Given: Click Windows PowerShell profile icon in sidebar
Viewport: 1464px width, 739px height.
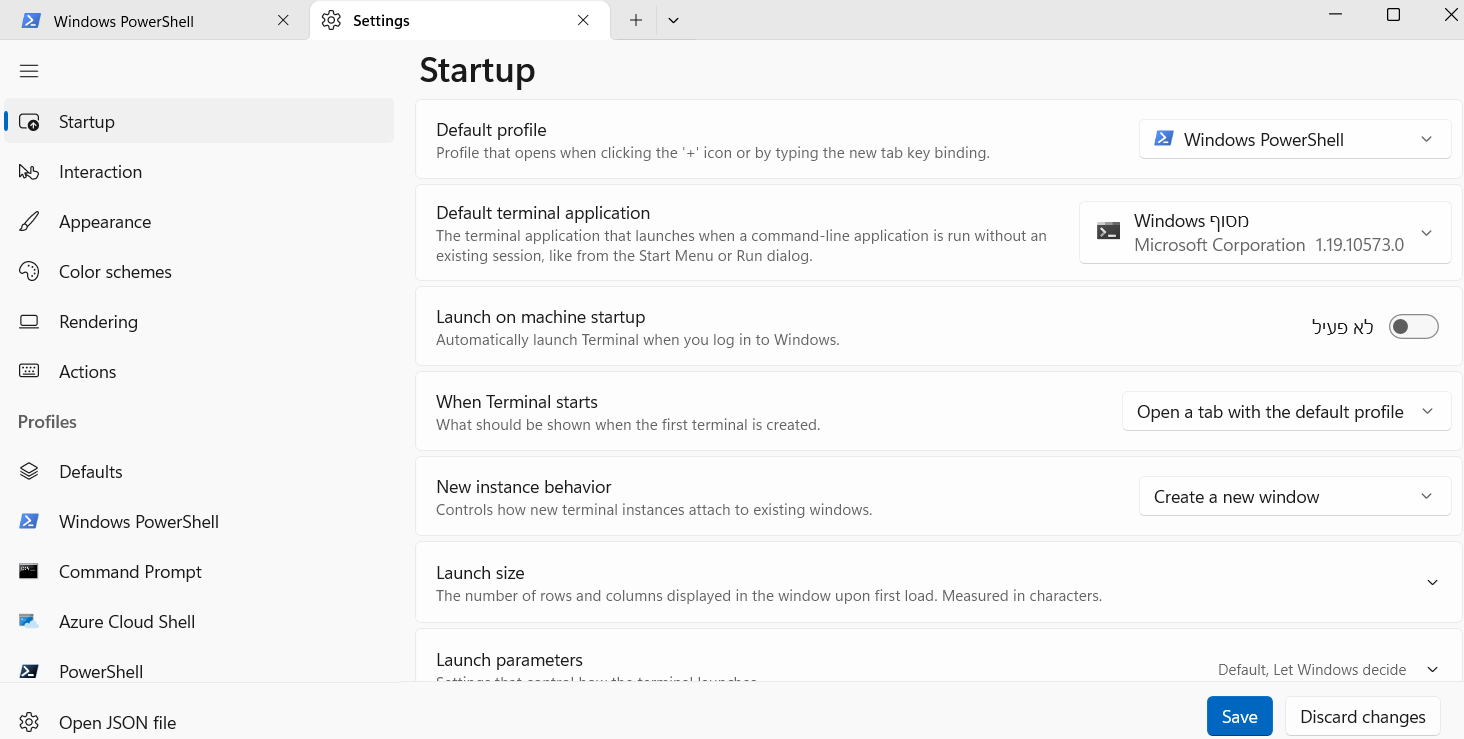Looking at the screenshot, I should (x=29, y=522).
